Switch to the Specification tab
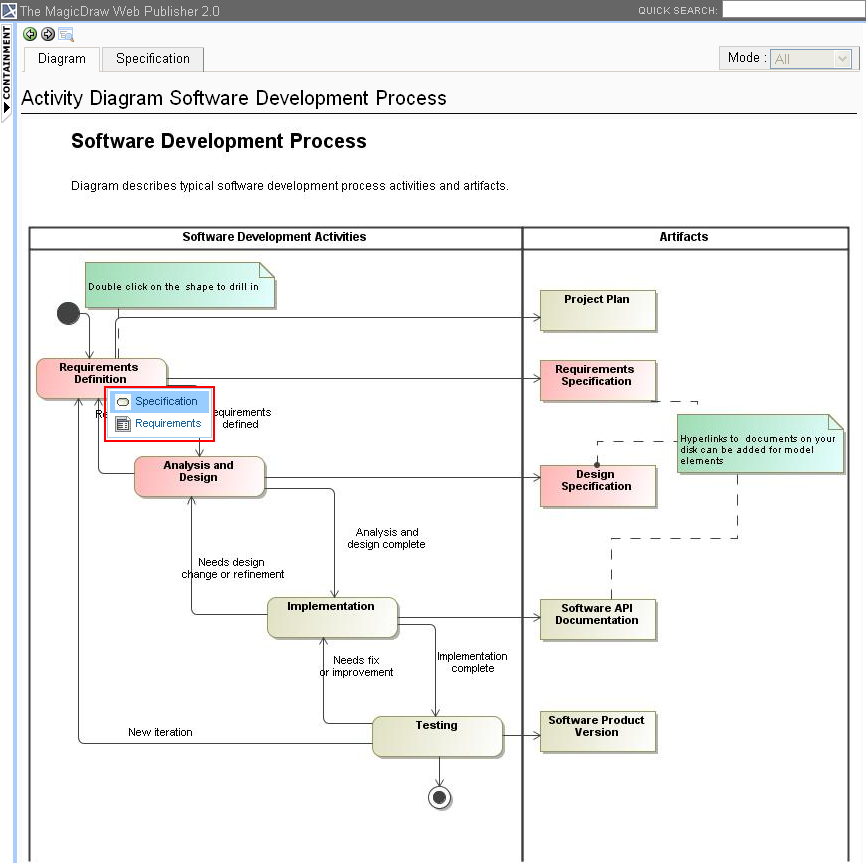Viewport: 867px width, 863px height. (x=151, y=59)
